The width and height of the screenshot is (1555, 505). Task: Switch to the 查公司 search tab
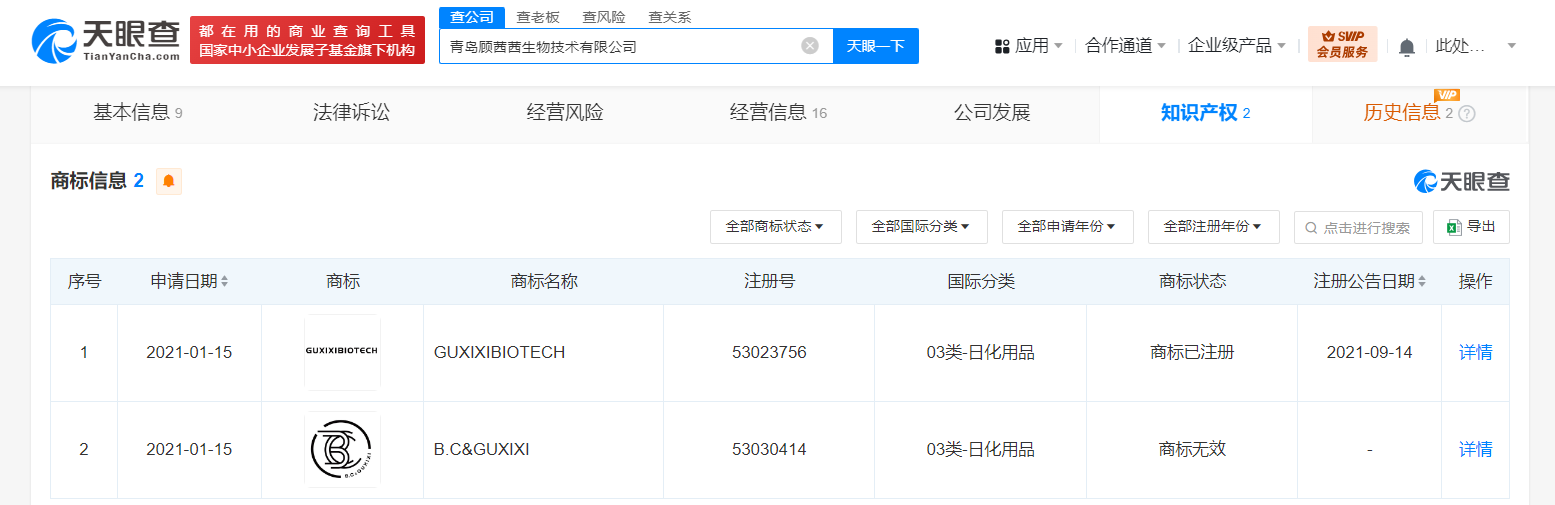tap(471, 17)
